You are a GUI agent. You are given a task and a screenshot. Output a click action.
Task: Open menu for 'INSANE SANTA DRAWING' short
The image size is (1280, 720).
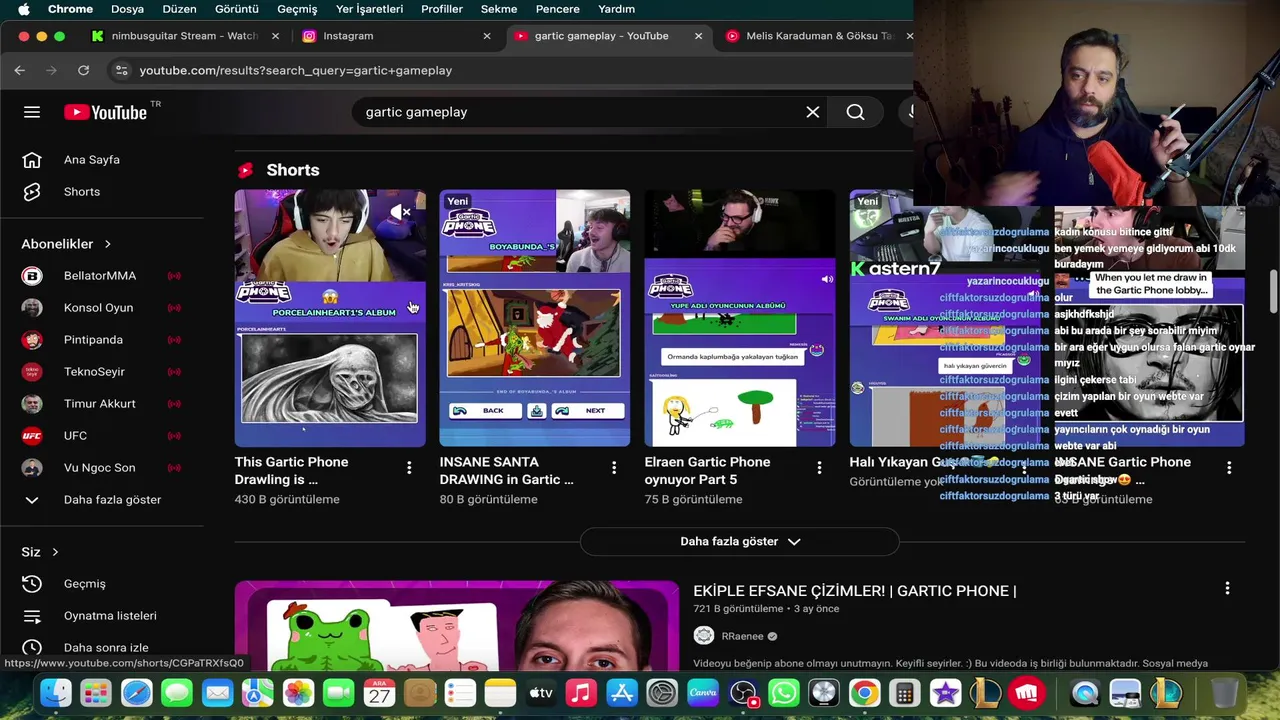click(x=614, y=467)
